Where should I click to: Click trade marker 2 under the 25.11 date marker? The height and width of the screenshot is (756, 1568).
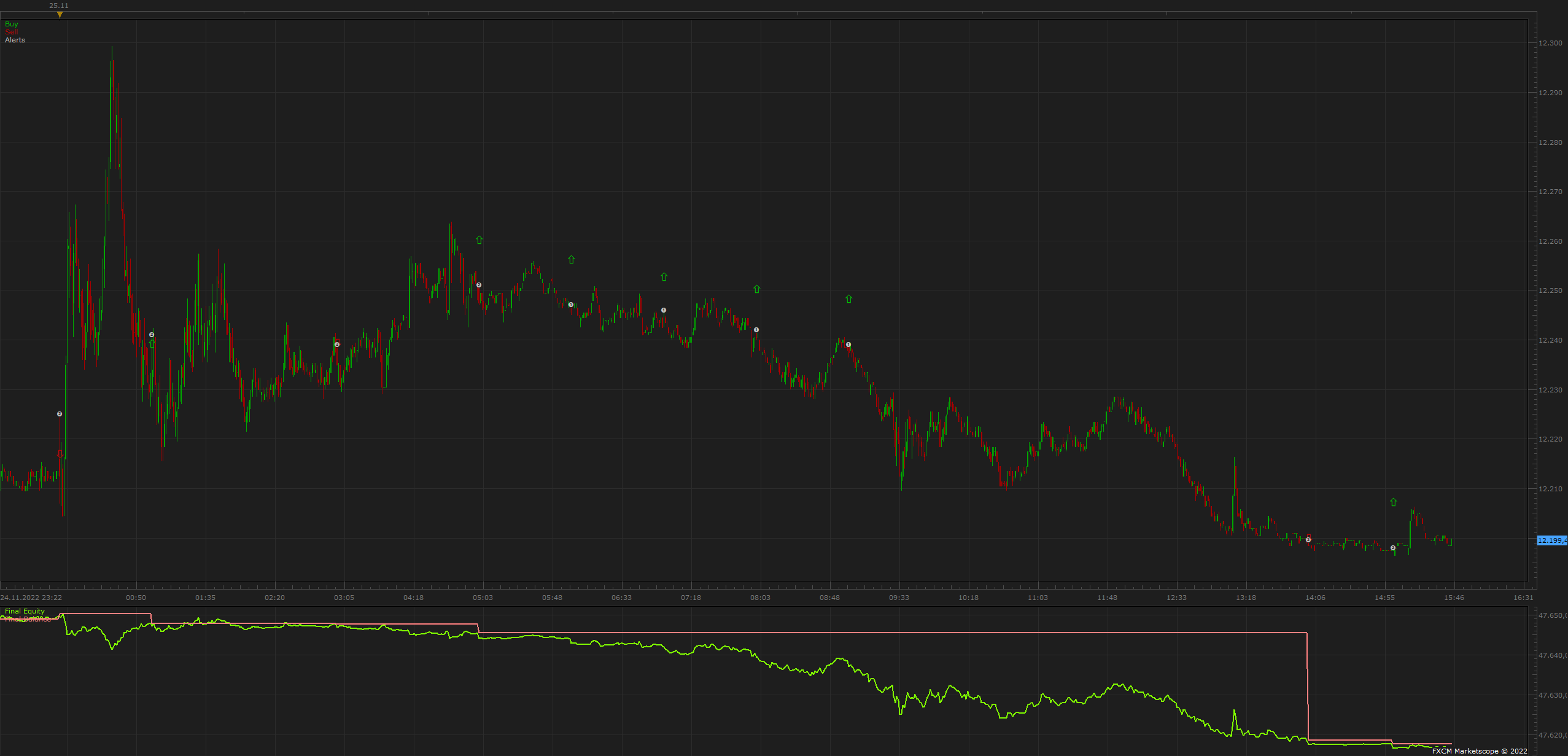(60, 414)
